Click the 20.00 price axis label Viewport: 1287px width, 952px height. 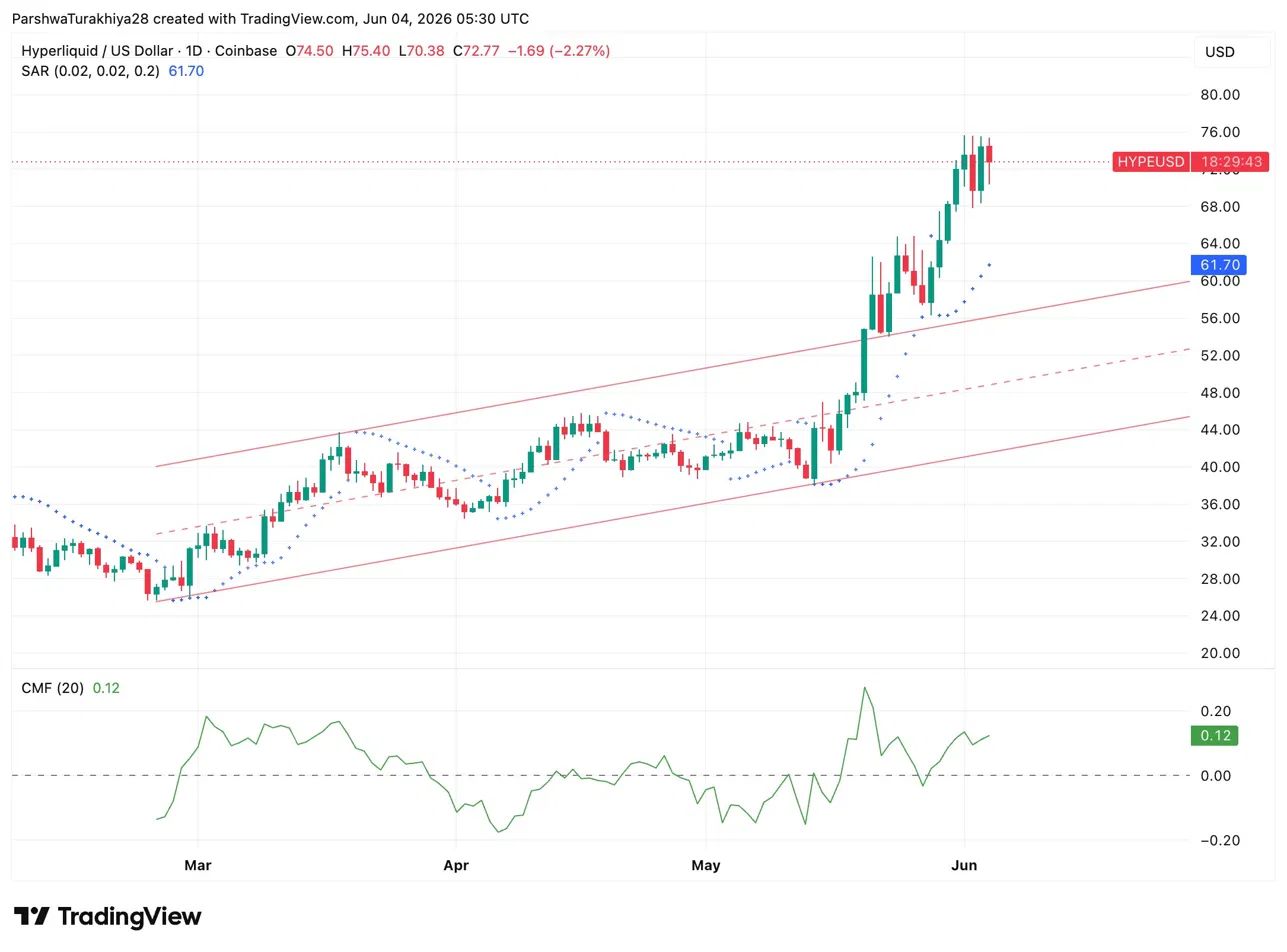point(1220,653)
